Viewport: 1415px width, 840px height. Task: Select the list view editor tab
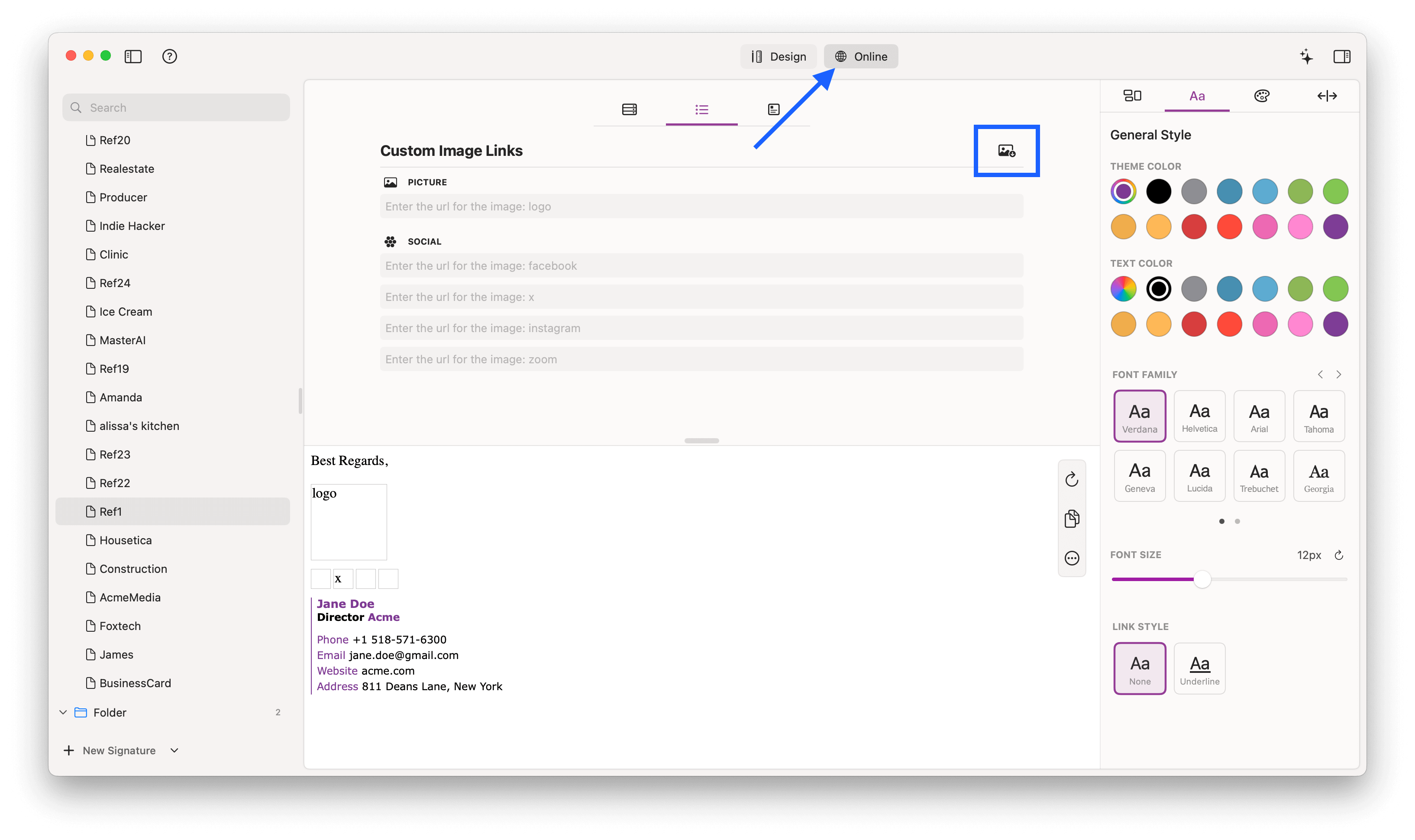(x=702, y=109)
